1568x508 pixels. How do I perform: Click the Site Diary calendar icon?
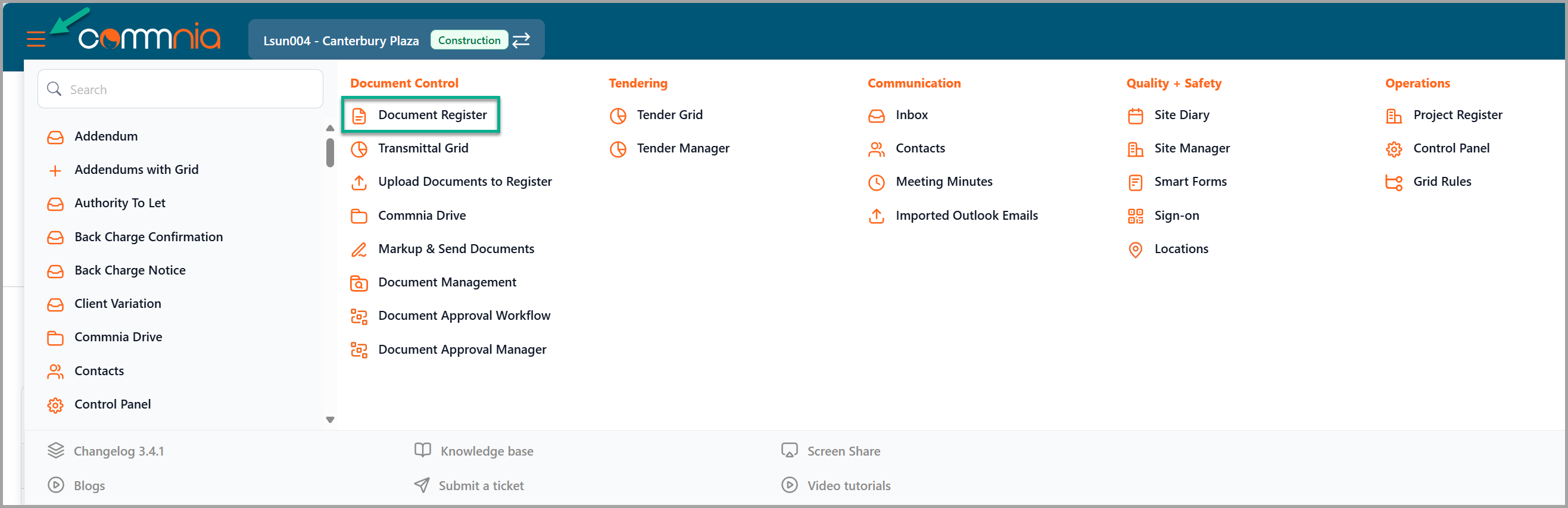pyautogui.click(x=1135, y=116)
